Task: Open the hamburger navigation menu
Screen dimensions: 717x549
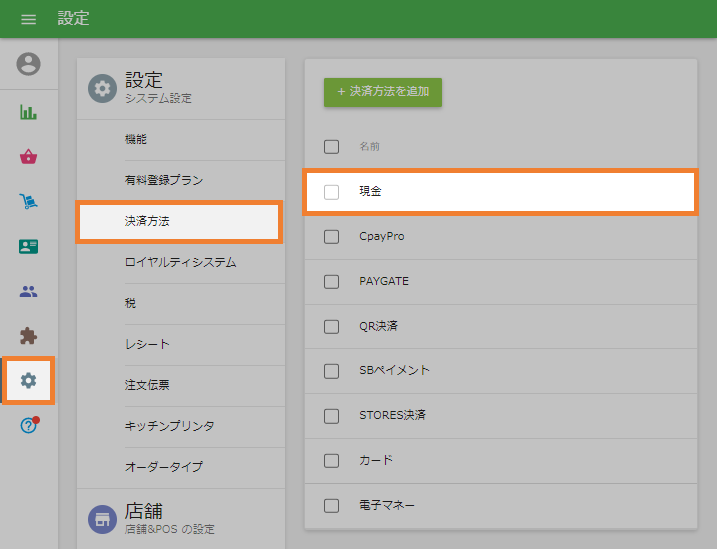Action: point(28,19)
